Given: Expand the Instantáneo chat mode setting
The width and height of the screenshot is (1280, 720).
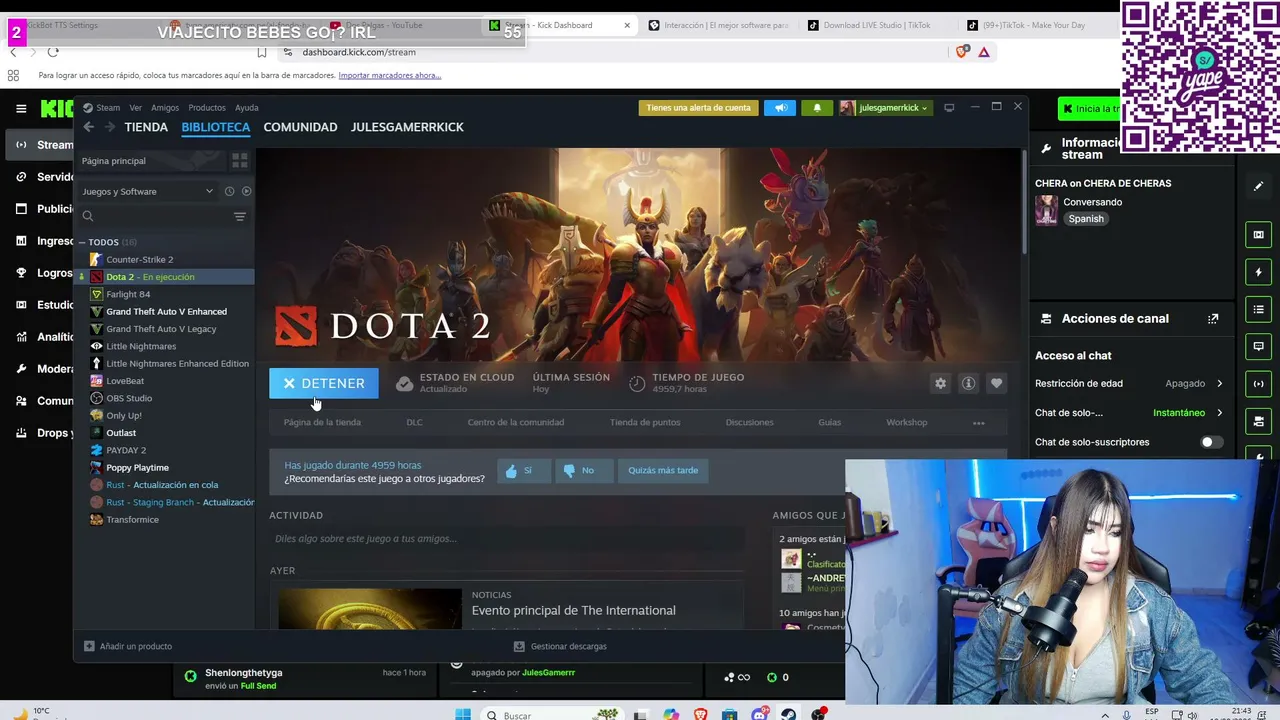Looking at the screenshot, I should tap(1219, 413).
